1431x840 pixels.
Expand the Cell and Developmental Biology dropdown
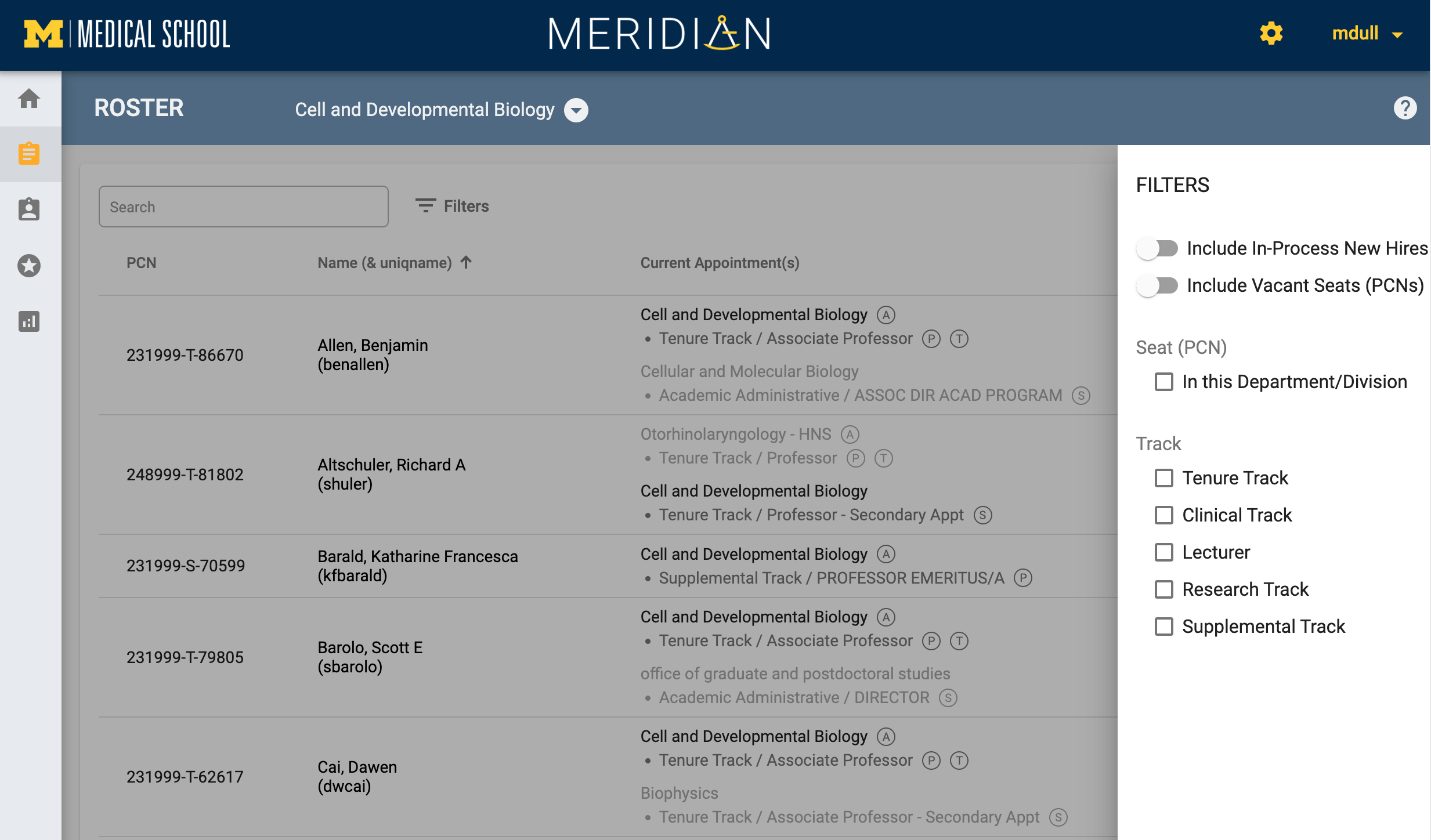tap(576, 110)
